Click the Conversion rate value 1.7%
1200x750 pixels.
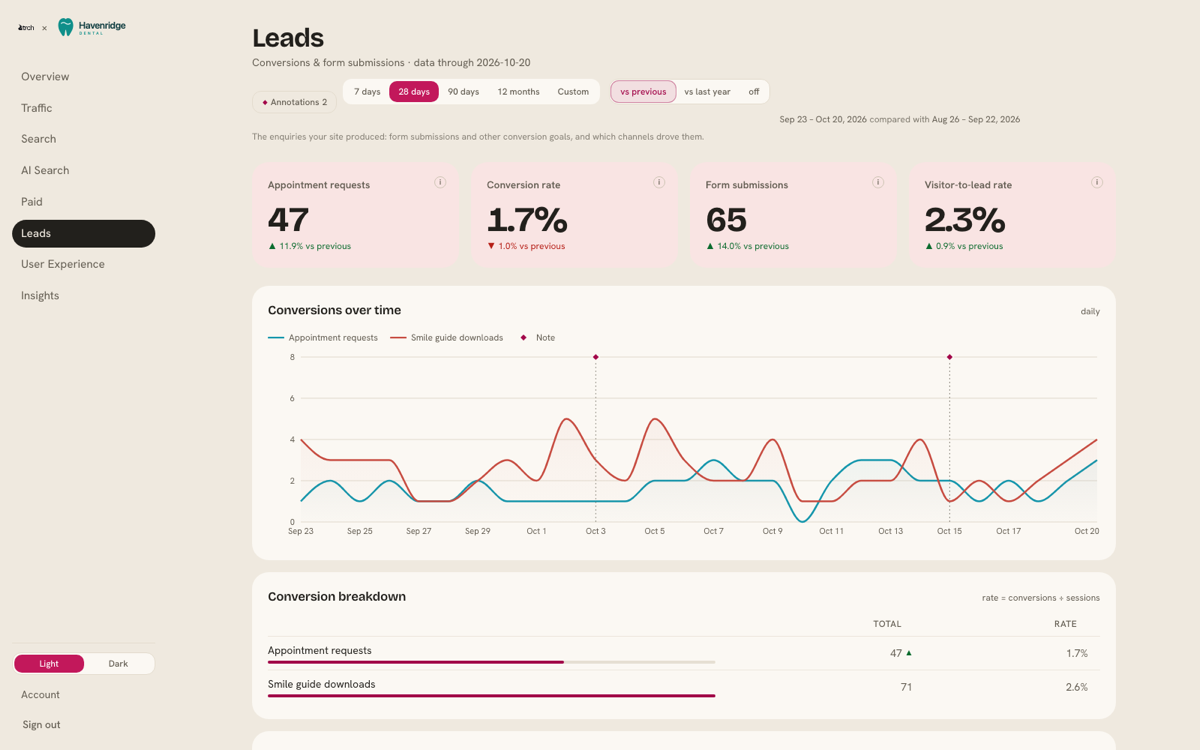click(x=527, y=219)
